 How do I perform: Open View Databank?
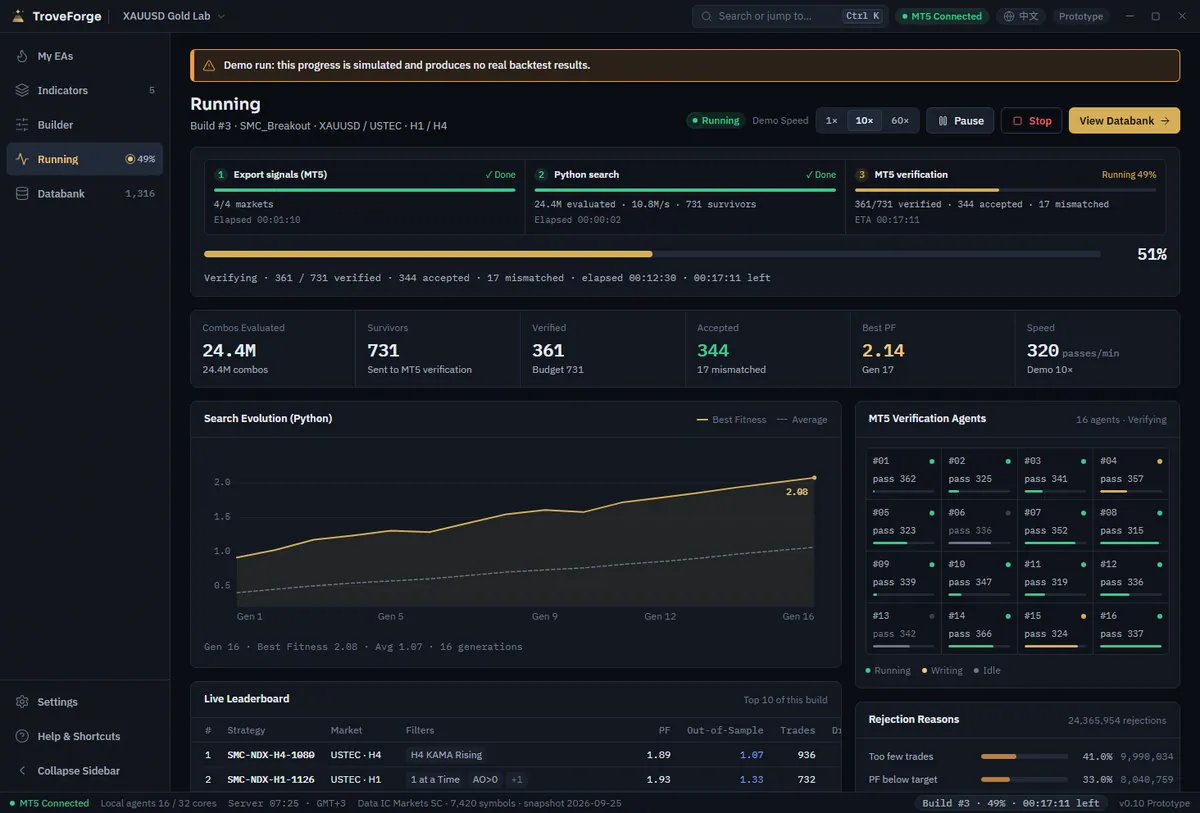pyautogui.click(x=1124, y=120)
